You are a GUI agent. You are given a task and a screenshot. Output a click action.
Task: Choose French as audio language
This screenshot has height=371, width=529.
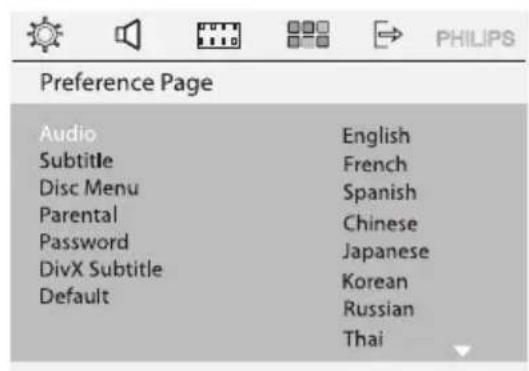coord(375,164)
